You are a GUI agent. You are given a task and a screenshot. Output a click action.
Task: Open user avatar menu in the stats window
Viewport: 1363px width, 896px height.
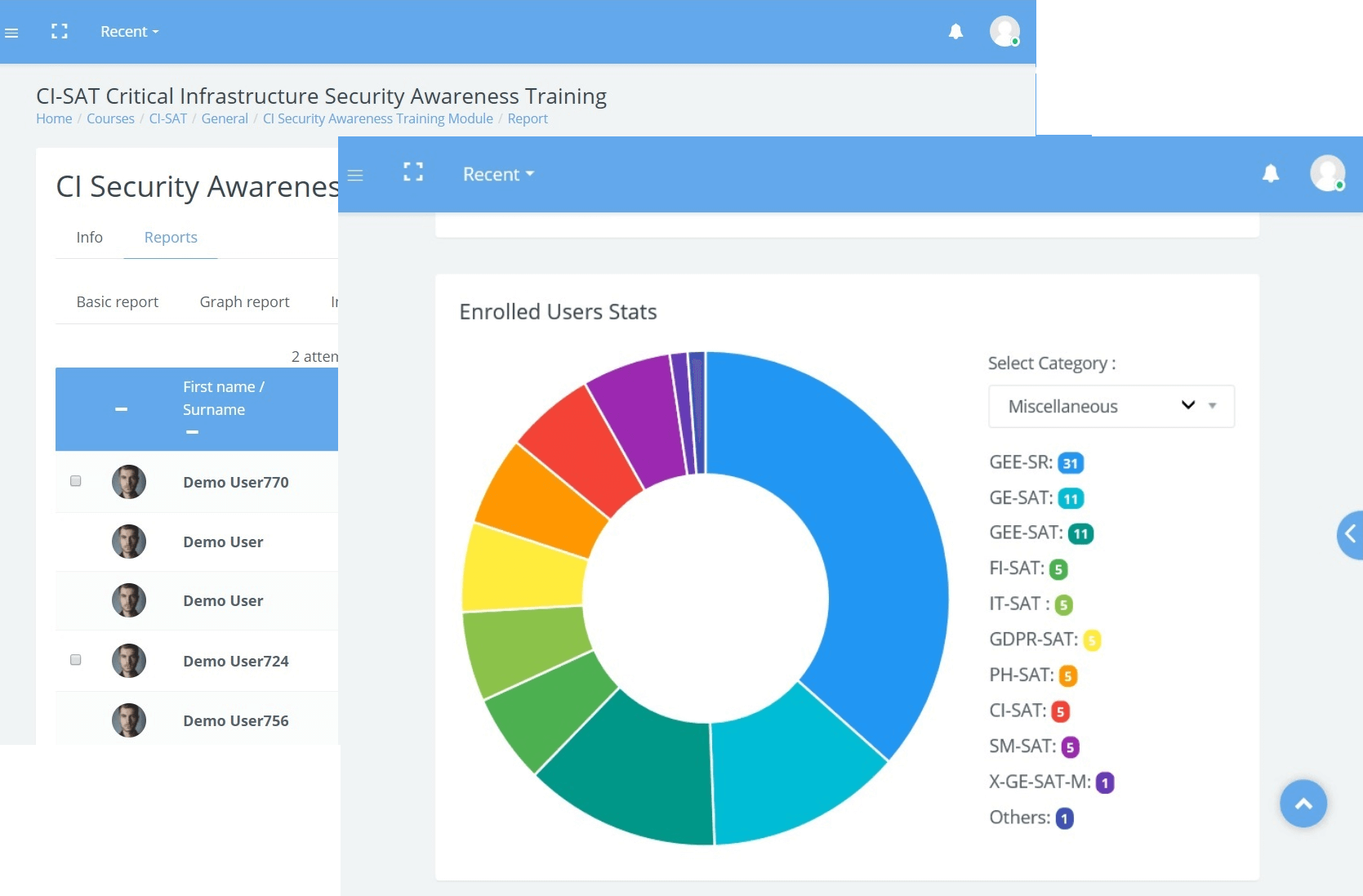click(x=1328, y=173)
